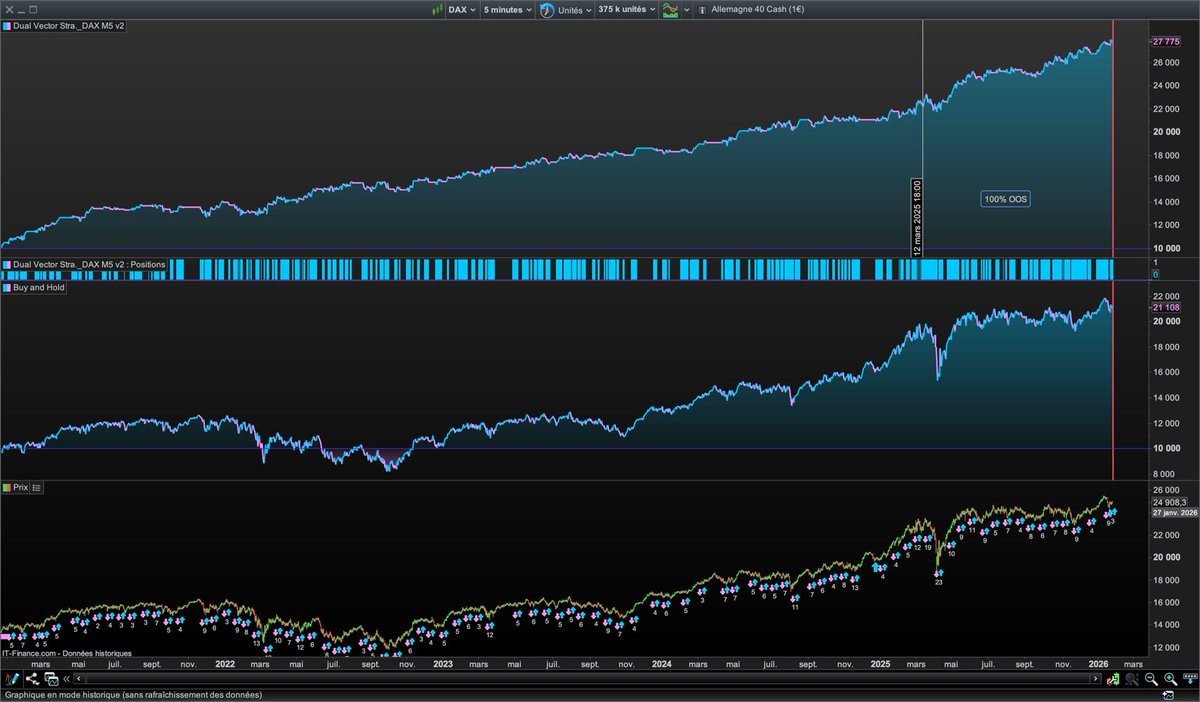Expand the 375 k unités dropdown
1200x702 pixels.
[627, 9]
